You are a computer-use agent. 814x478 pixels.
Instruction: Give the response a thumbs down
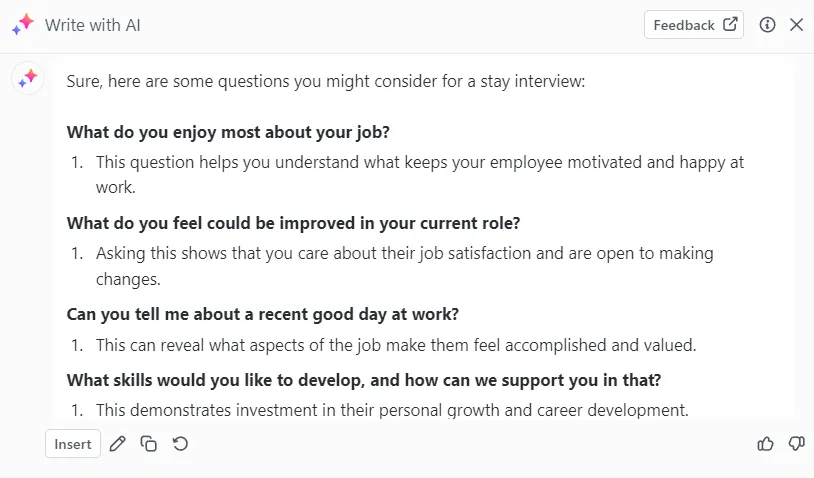796,444
